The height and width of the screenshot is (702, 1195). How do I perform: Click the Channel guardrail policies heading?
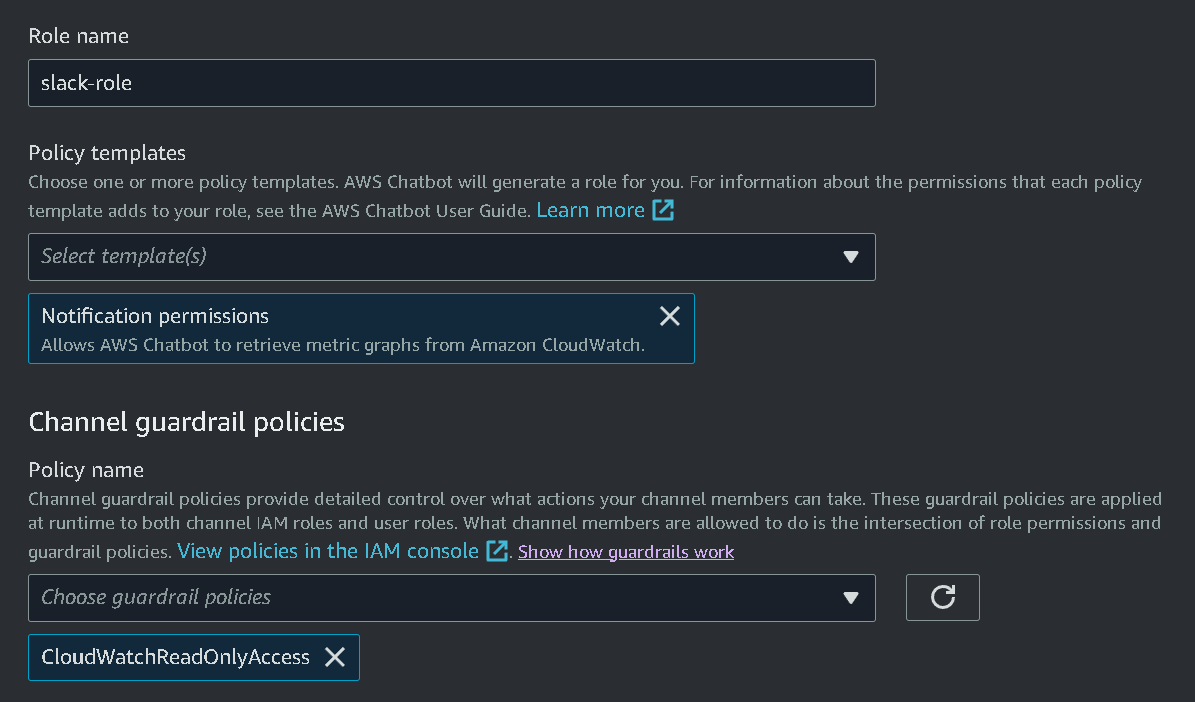tap(186, 422)
